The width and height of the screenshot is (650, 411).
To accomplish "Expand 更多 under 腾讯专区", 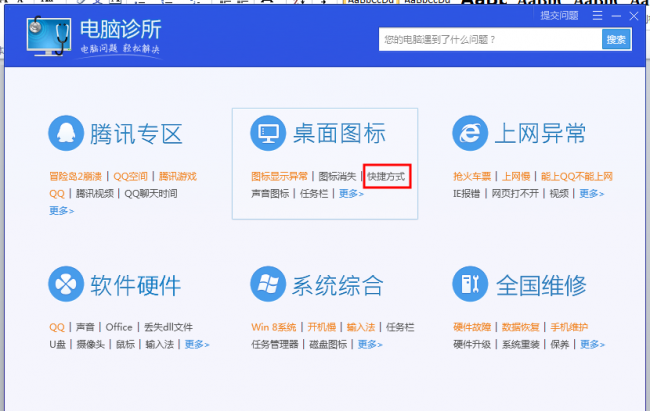I will [x=61, y=211].
